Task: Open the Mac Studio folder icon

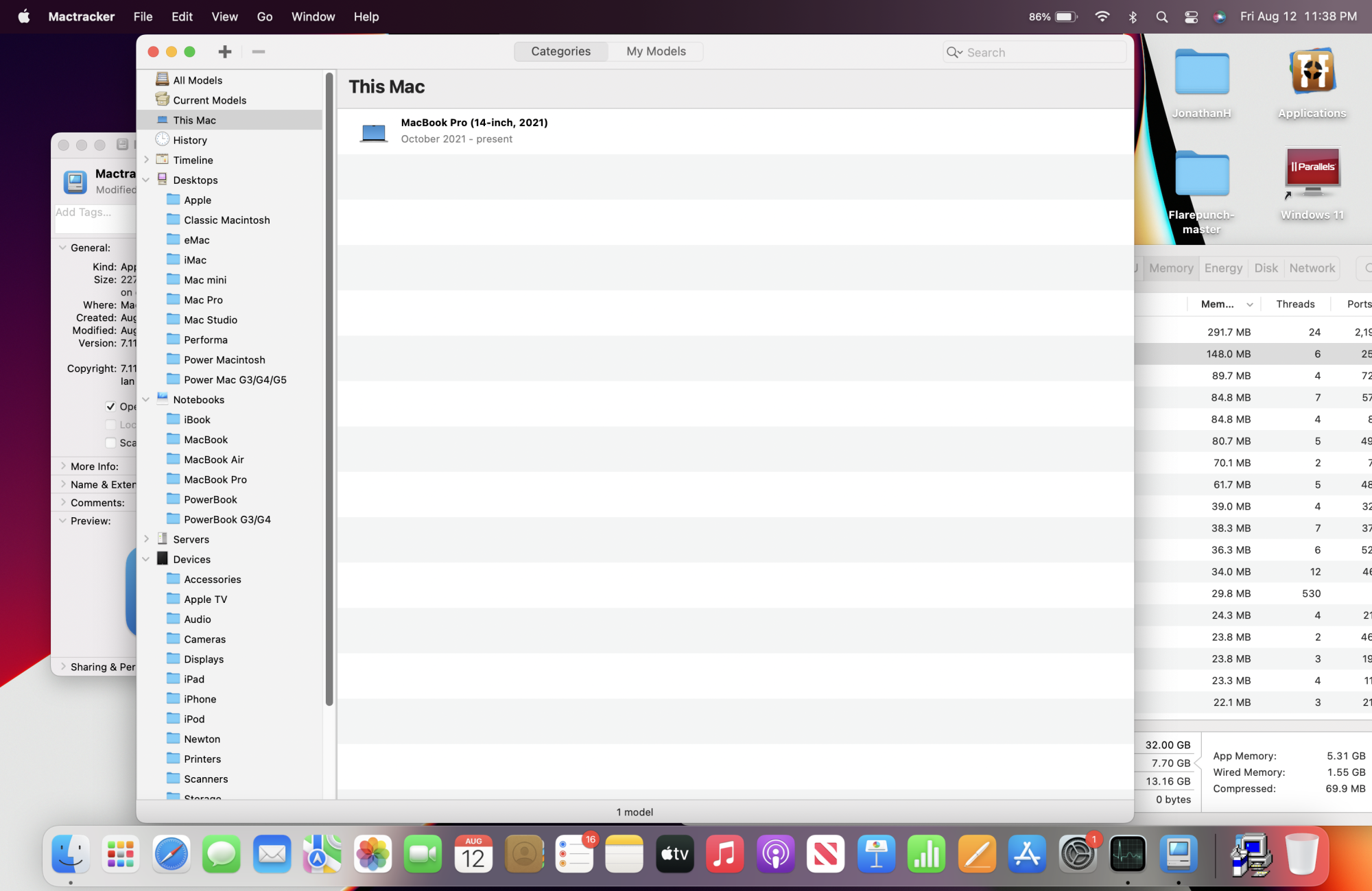Action: [x=174, y=319]
